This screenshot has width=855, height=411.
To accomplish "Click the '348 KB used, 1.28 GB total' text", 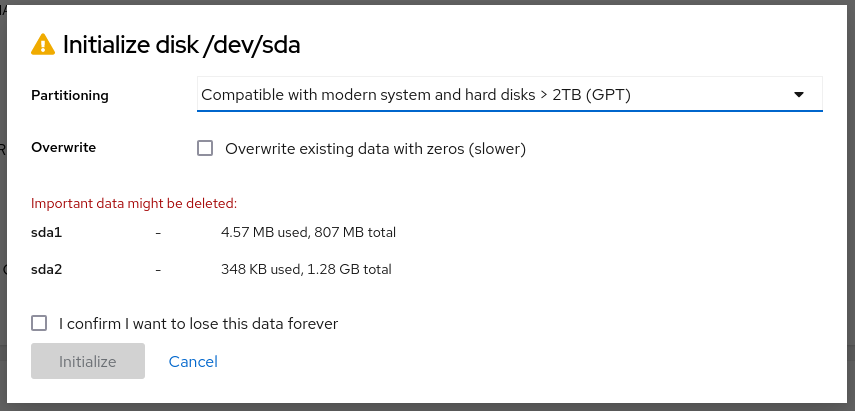I will point(306,269).
